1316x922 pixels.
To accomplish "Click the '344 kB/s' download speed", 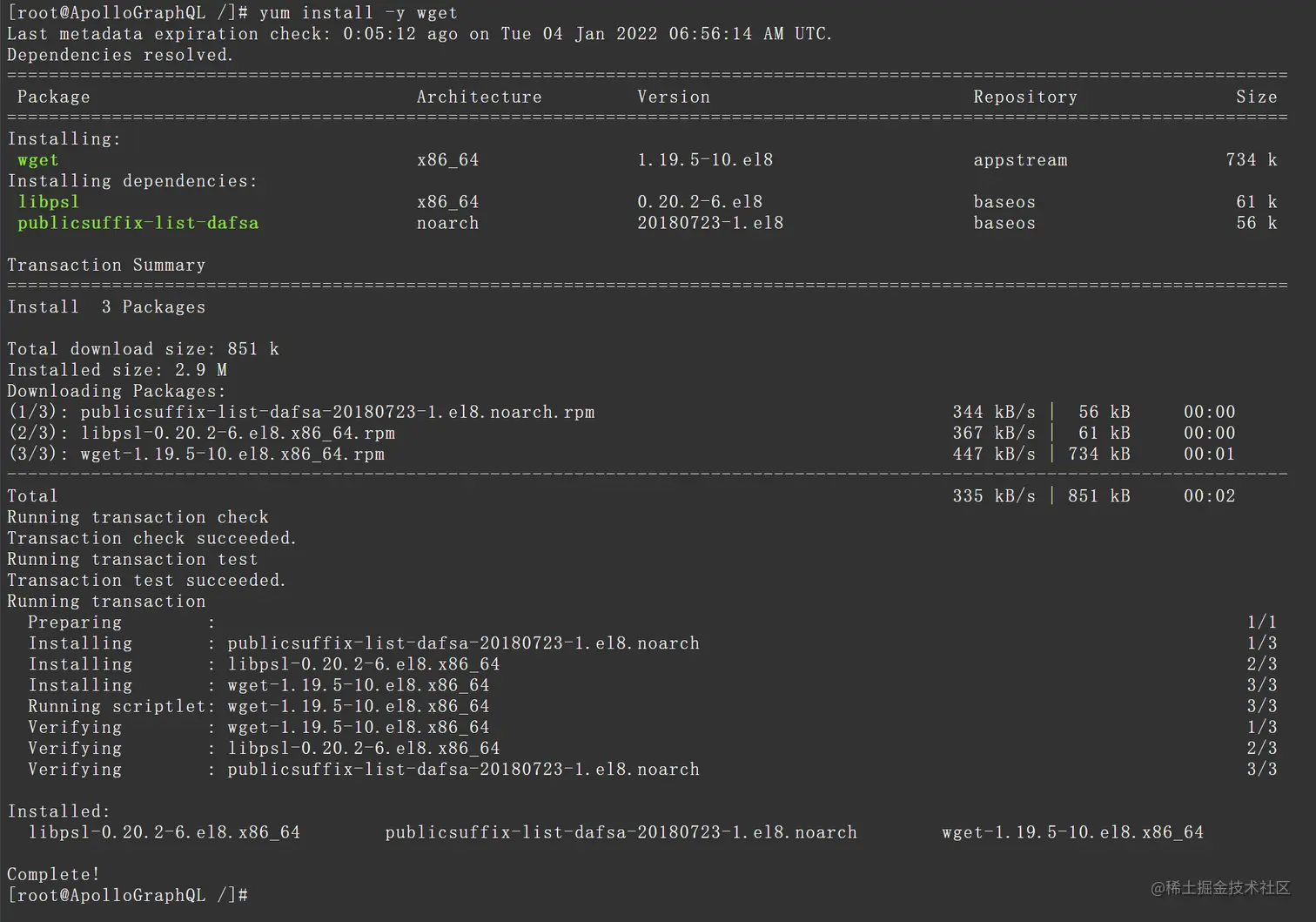I will (994, 412).
